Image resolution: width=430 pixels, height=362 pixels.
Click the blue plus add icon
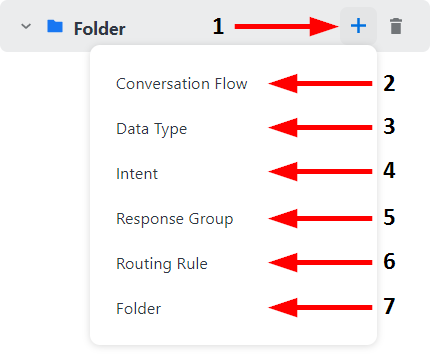[358, 26]
